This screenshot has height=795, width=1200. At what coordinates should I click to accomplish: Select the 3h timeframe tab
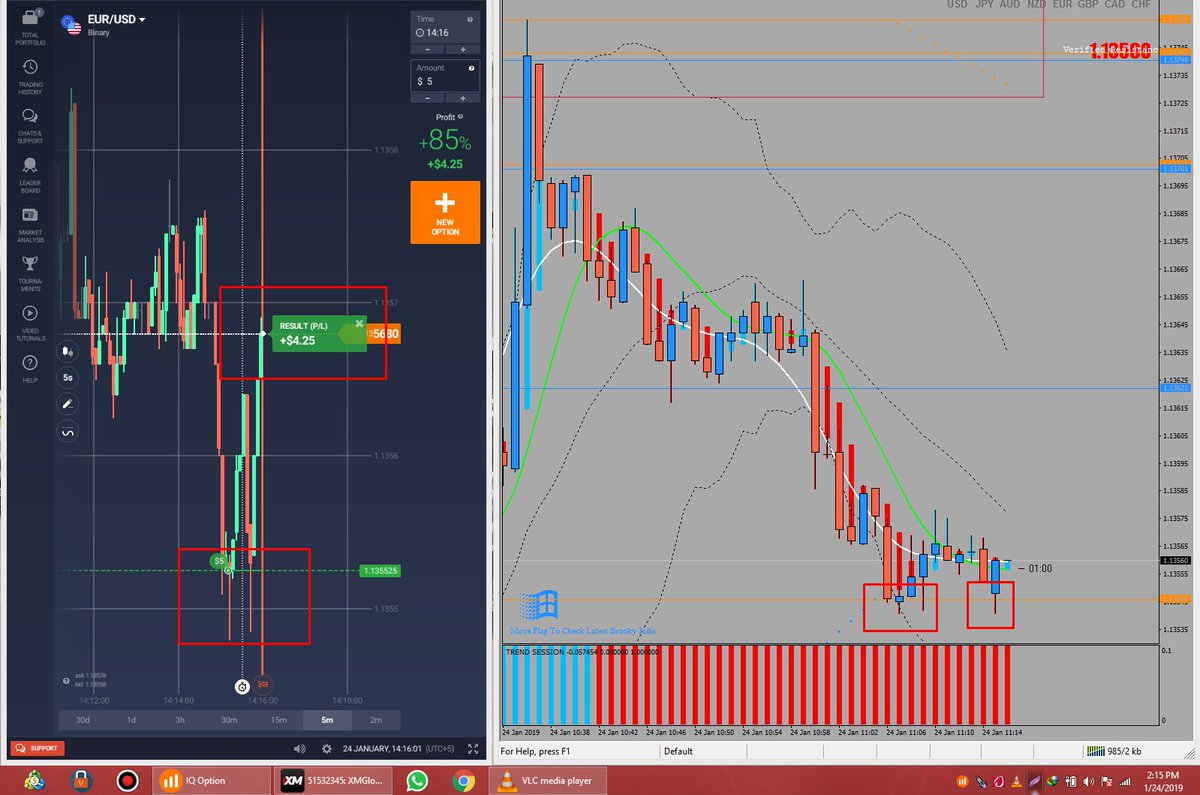pyautogui.click(x=180, y=720)
